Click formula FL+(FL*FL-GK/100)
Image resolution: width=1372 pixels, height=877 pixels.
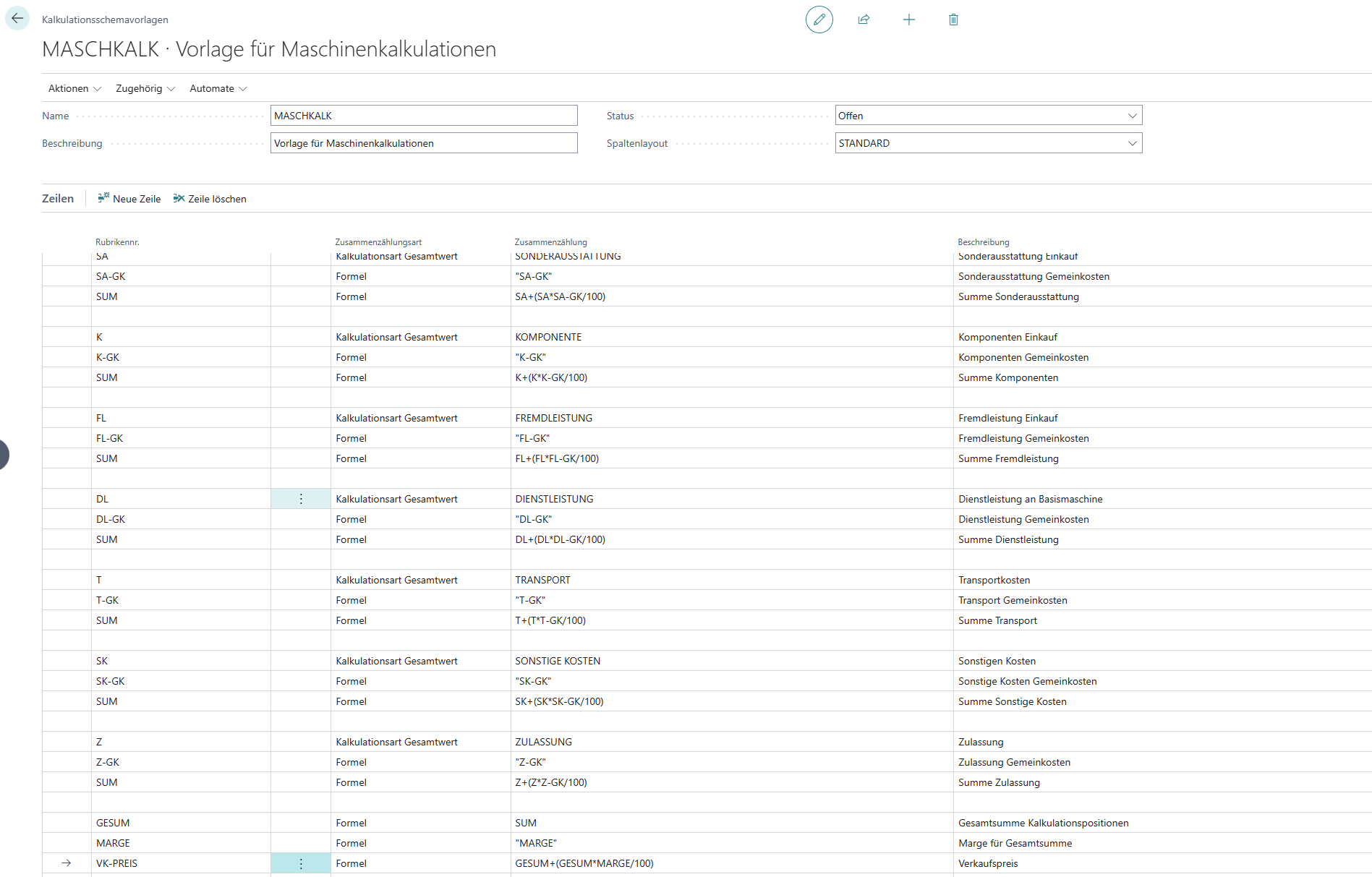click(557, 458)
